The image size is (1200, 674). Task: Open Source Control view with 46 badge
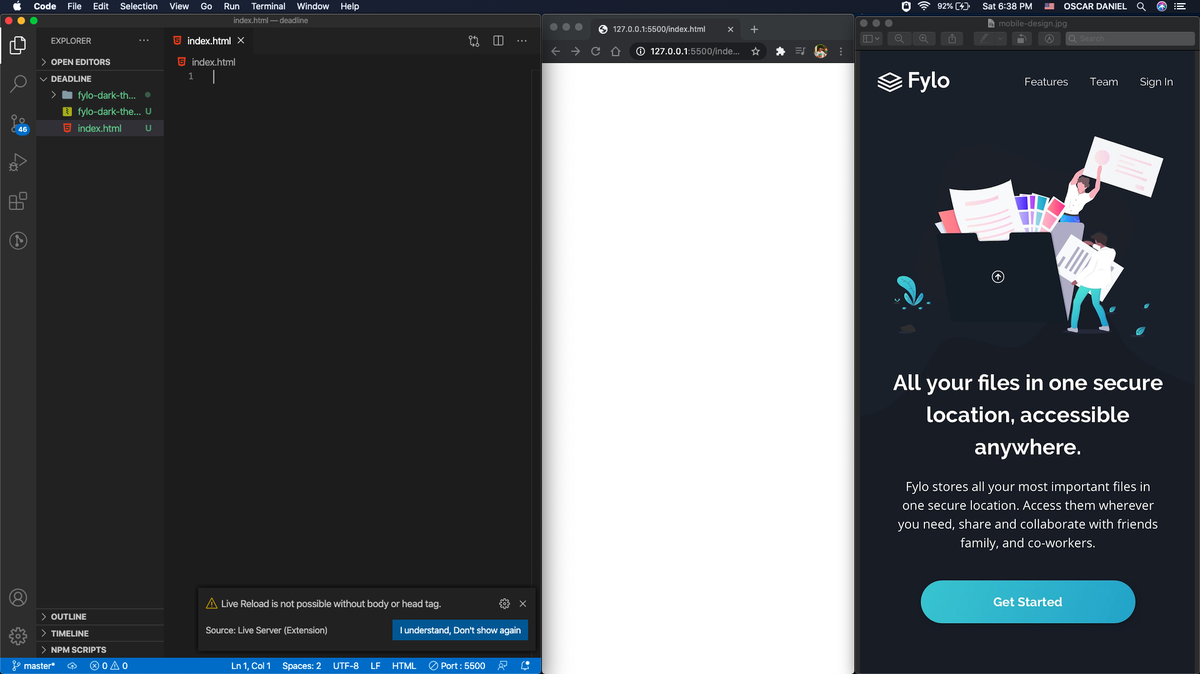point(18,124)
